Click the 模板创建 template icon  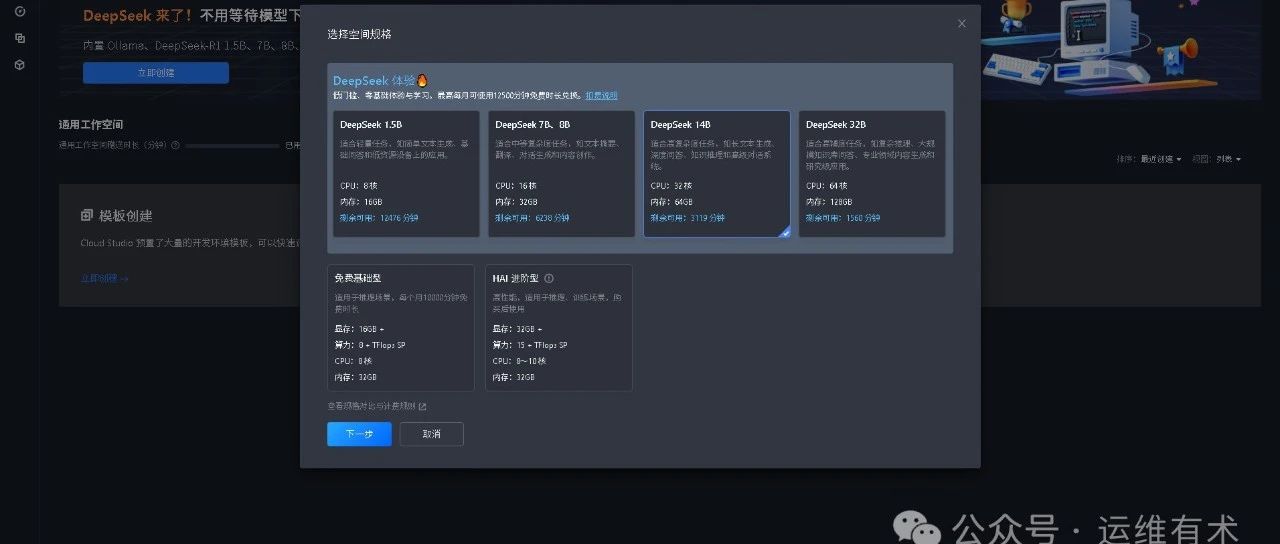[x=87, y=216]
